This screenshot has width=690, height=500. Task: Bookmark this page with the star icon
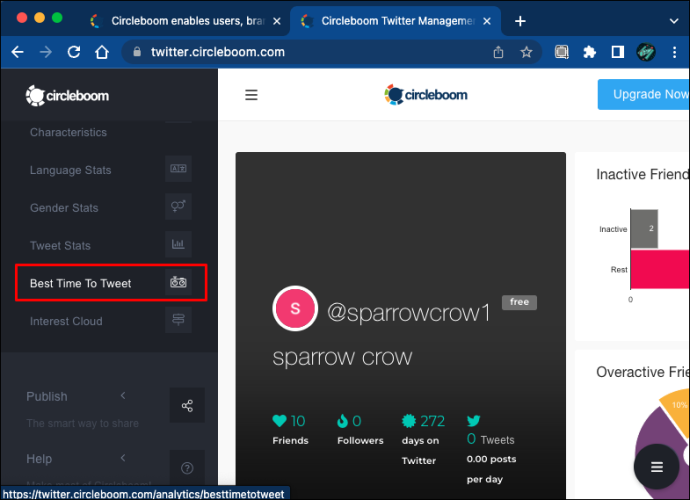[526, 52]
